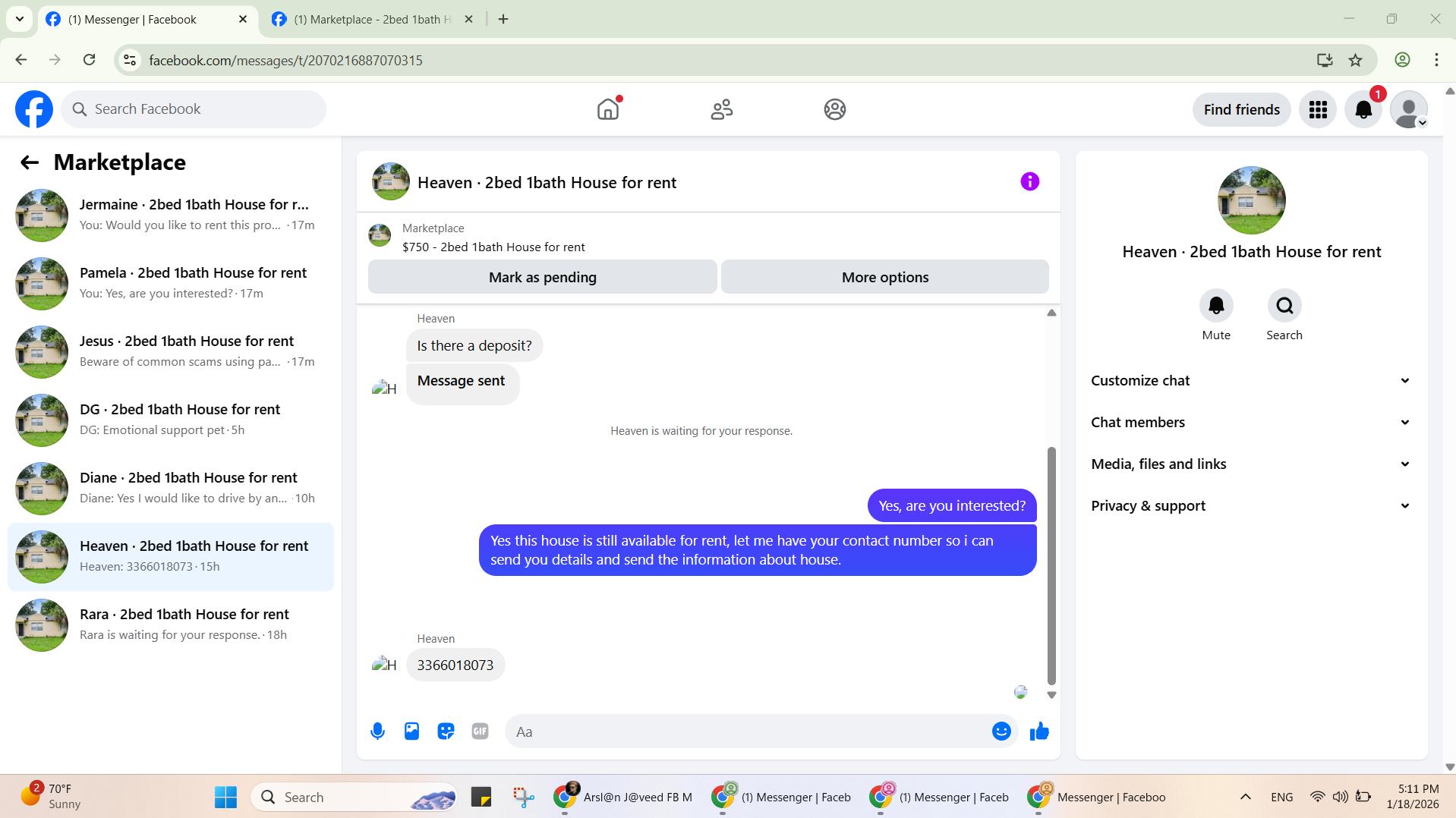Expand Customize chat section
The width and height of the screenshot is (1456, 818).
tap(1251, 380)
